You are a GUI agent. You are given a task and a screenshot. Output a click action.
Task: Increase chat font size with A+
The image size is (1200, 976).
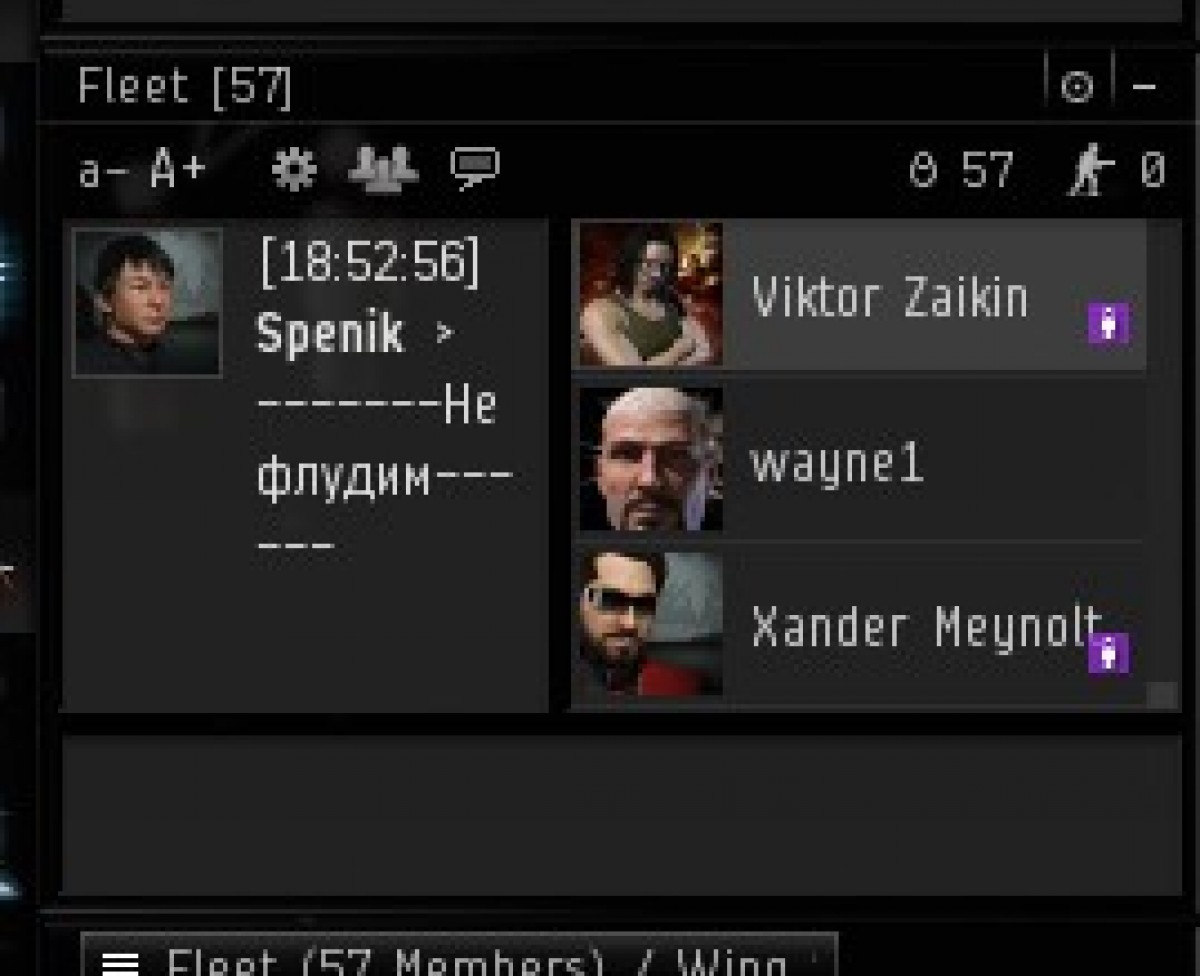pos(177,170)
